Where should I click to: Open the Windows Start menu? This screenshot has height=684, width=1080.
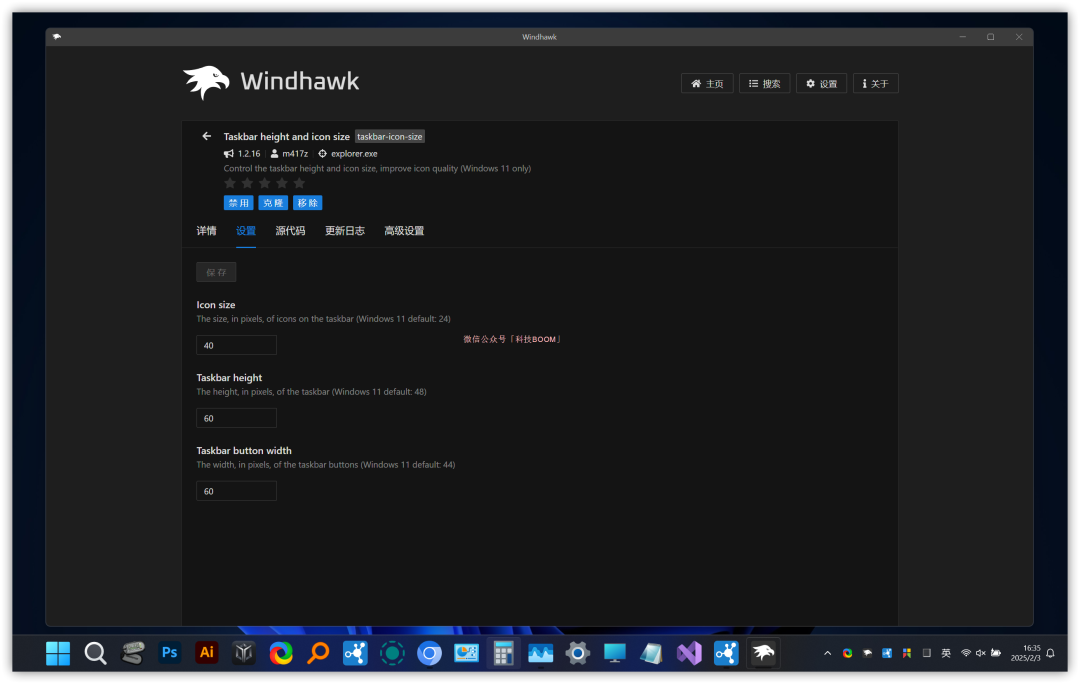[x=58, y=653]
